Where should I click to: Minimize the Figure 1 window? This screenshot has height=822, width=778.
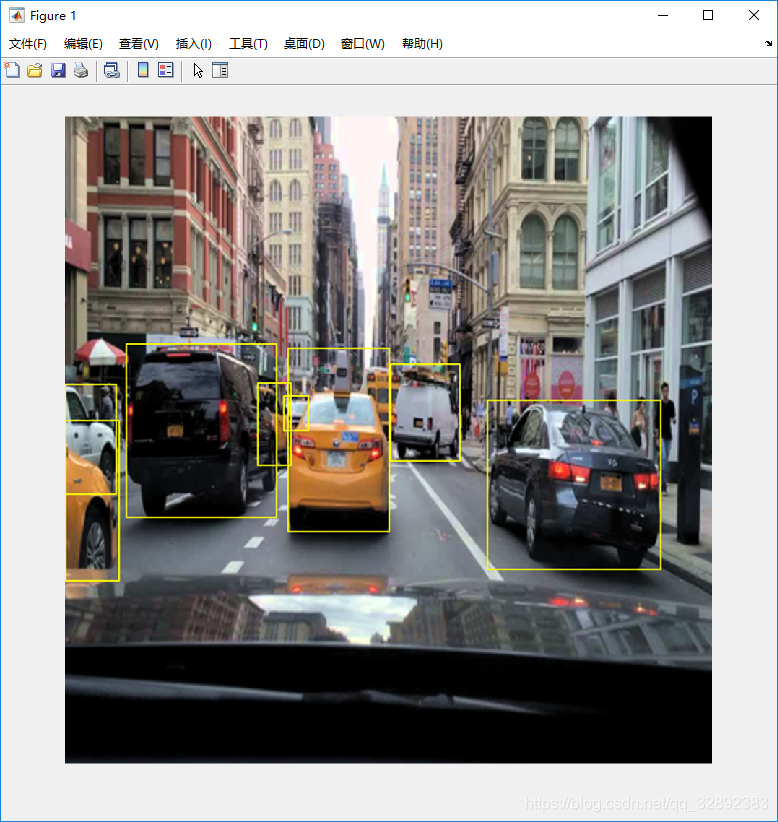tap(663, 16)
